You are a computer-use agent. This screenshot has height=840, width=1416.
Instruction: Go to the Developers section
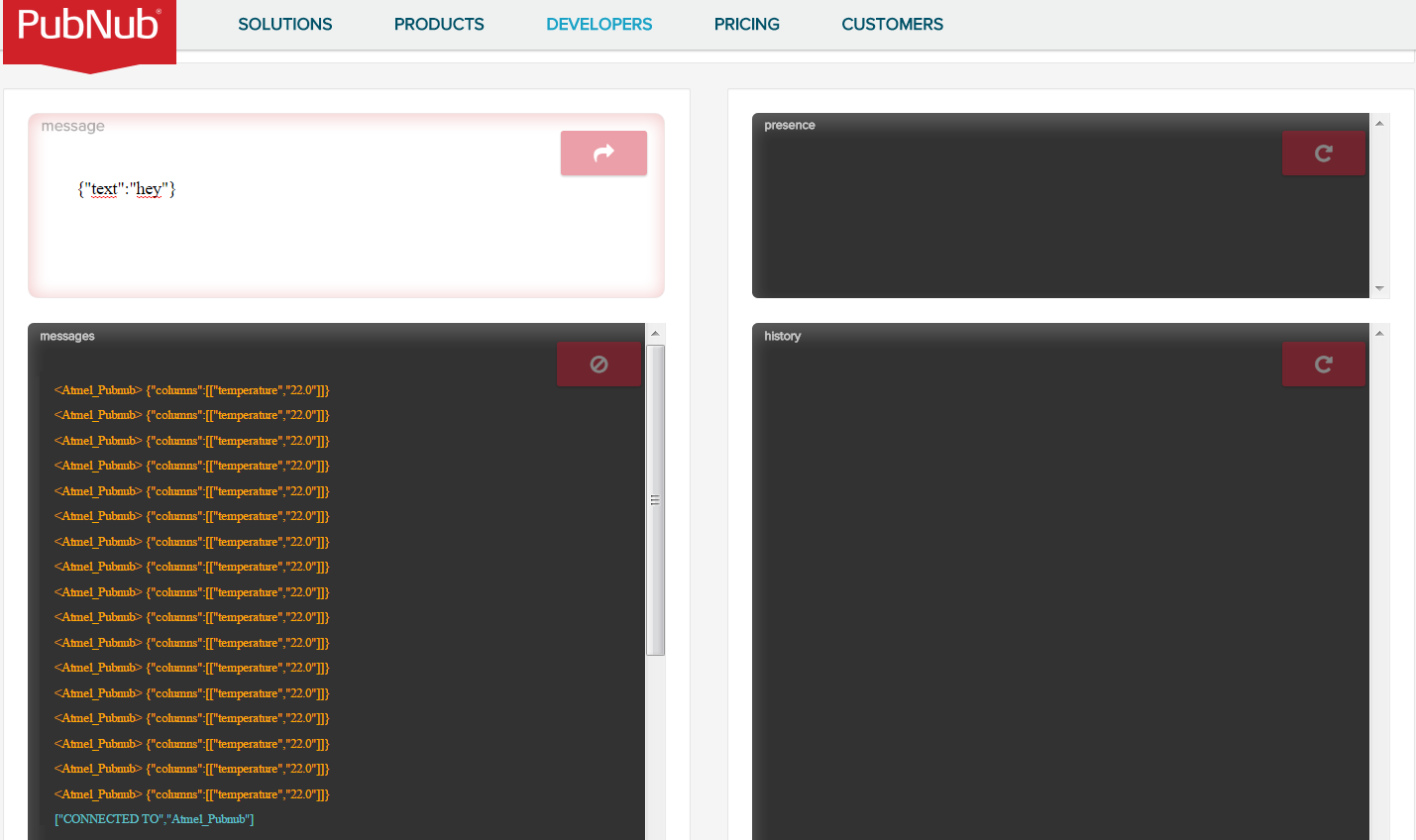[599, 24]
